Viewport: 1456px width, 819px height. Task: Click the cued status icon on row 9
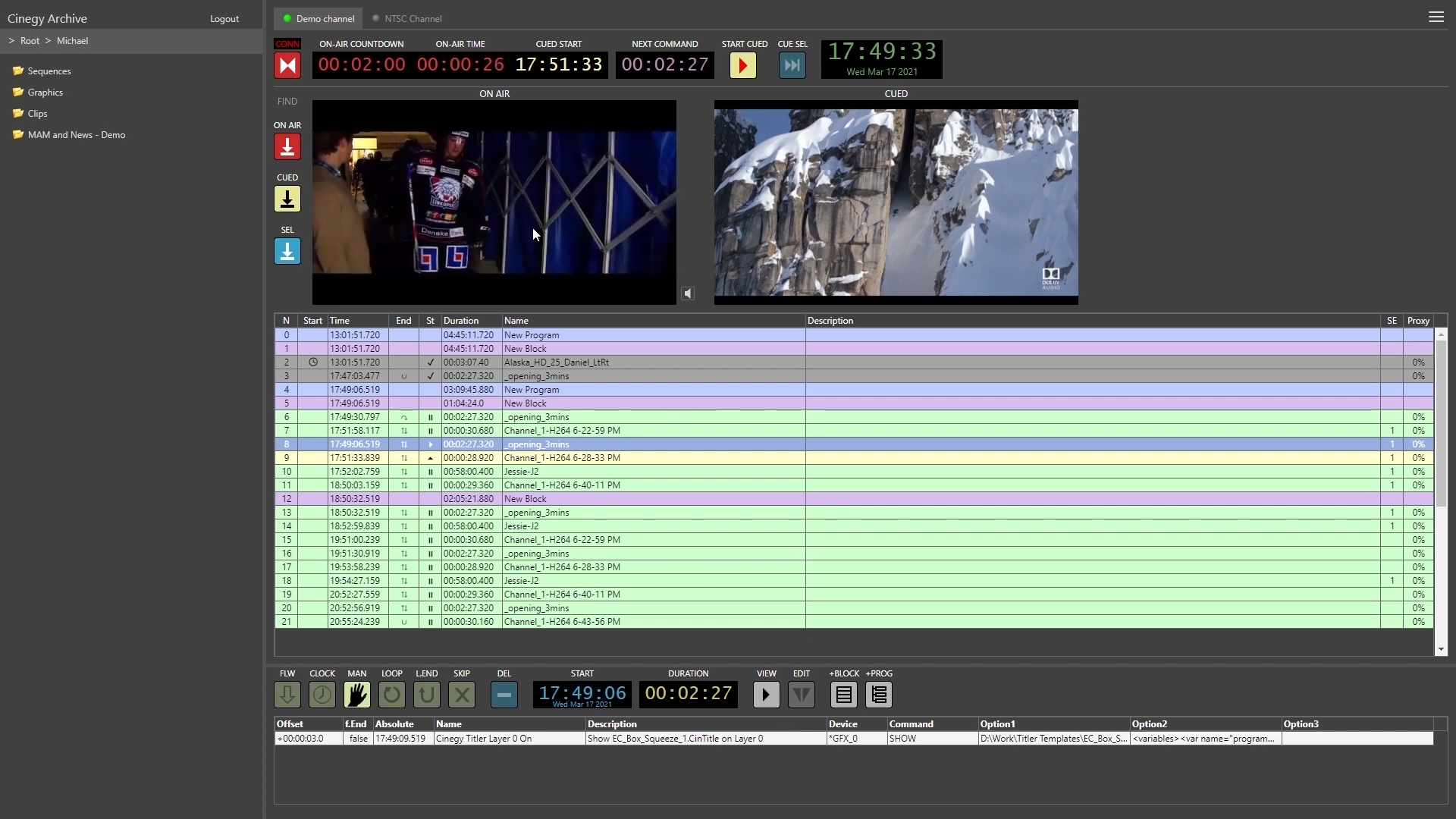click(431, 458)
